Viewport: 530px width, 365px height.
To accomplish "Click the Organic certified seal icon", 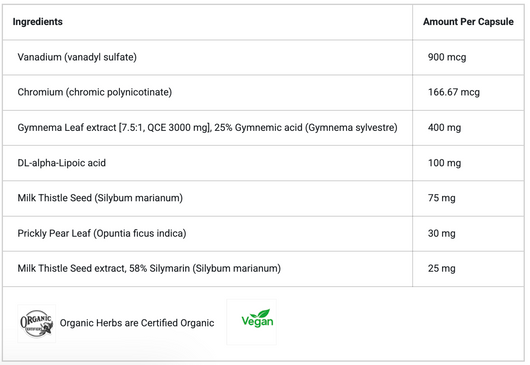I will coord(37,323).
